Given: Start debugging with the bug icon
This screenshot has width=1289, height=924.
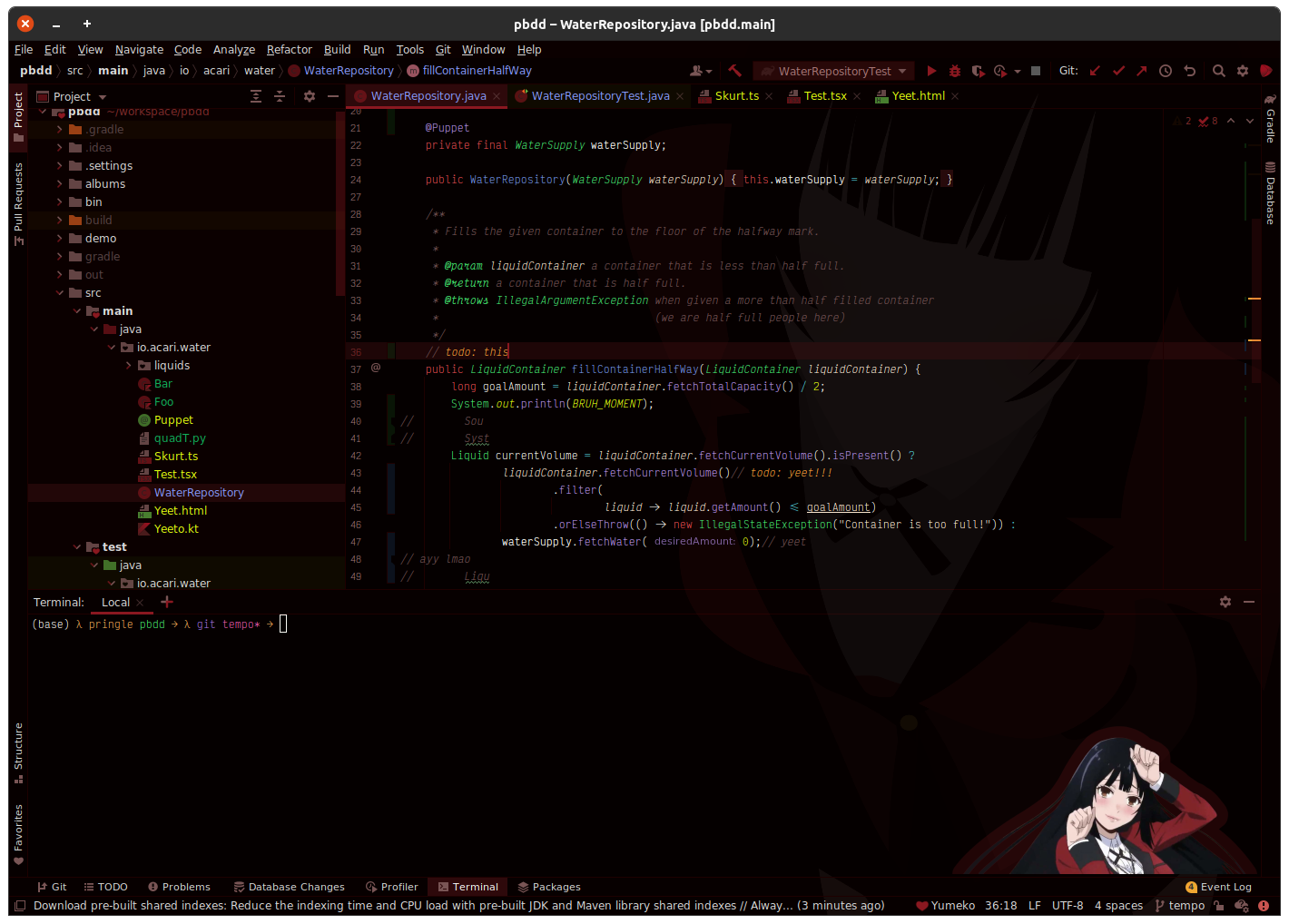Looking at the screenshot, I should tap(955, 71).
